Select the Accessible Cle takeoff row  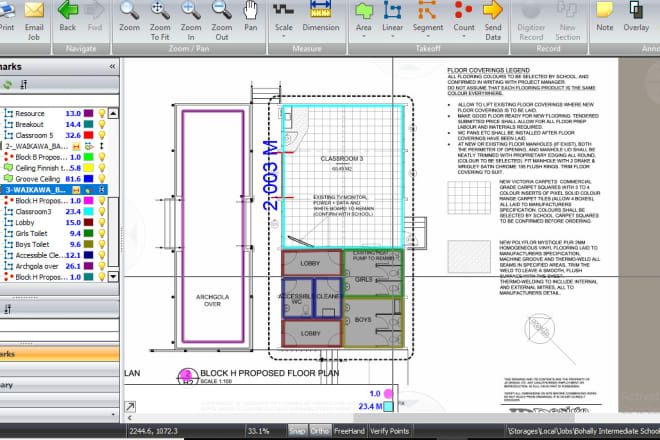pyautogui.click(x=54, y=255)
